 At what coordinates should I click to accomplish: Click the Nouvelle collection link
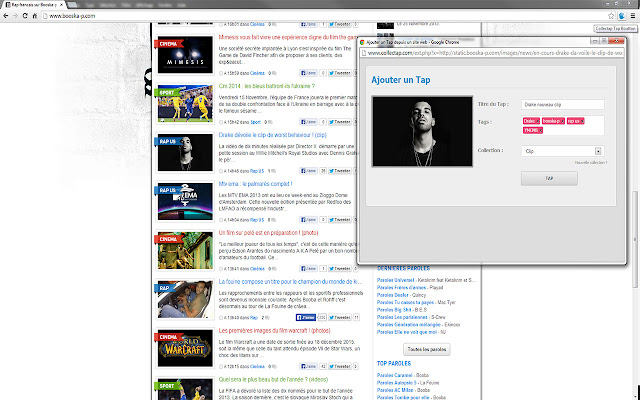pos(591,162)
